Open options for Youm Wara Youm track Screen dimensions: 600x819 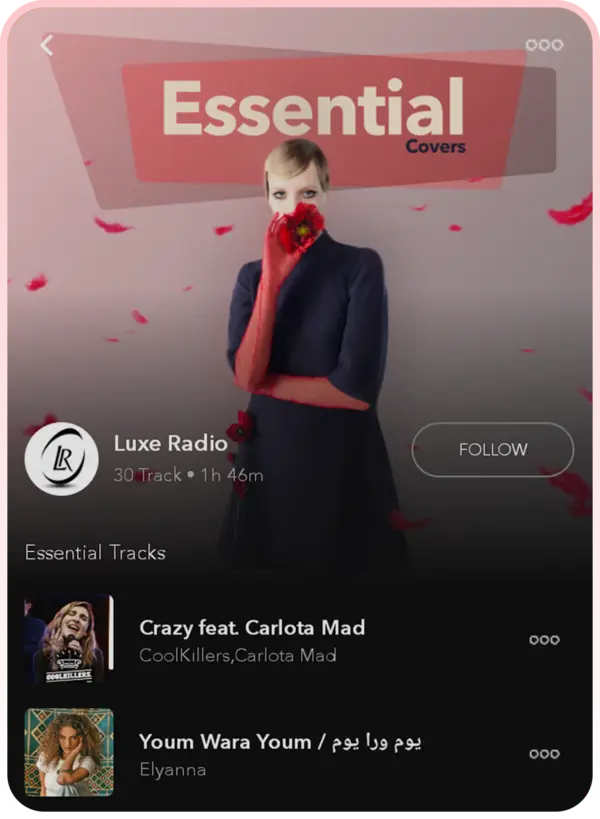coord(544,754)
